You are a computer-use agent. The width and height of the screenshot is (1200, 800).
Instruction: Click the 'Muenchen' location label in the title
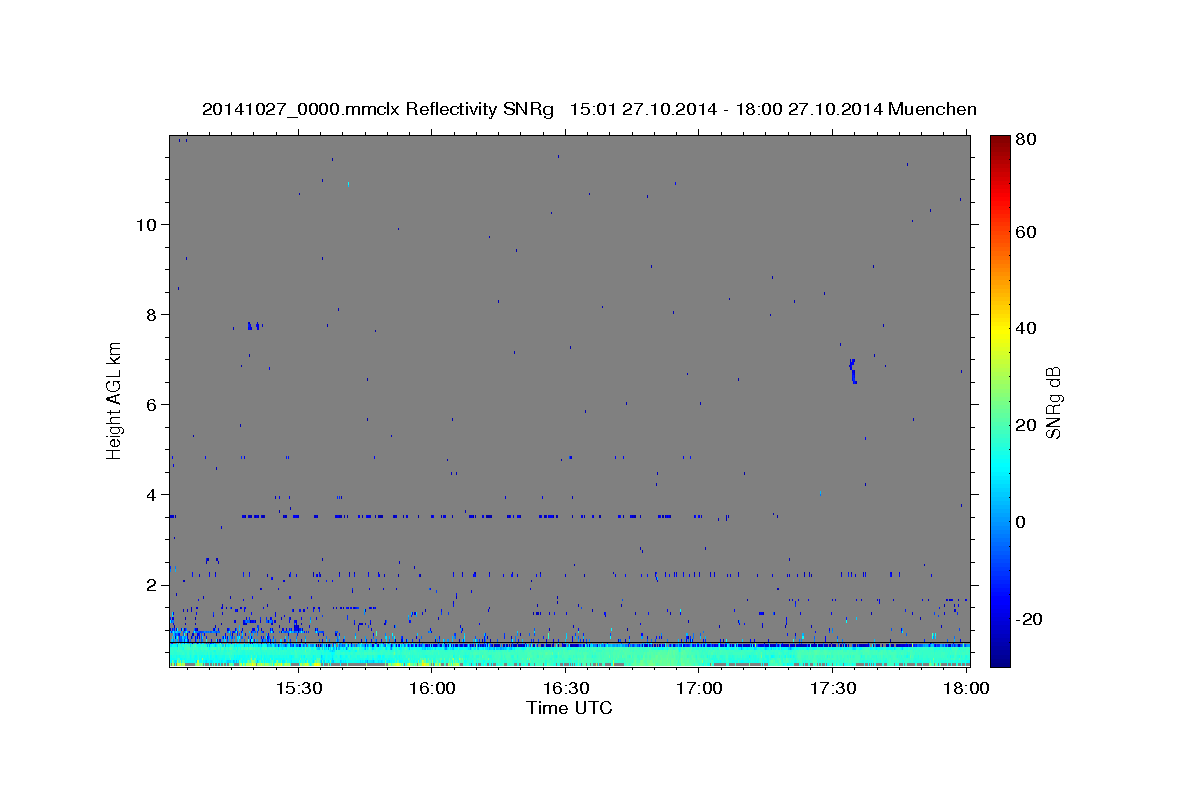pyautogui.click(x=932, y=109)
